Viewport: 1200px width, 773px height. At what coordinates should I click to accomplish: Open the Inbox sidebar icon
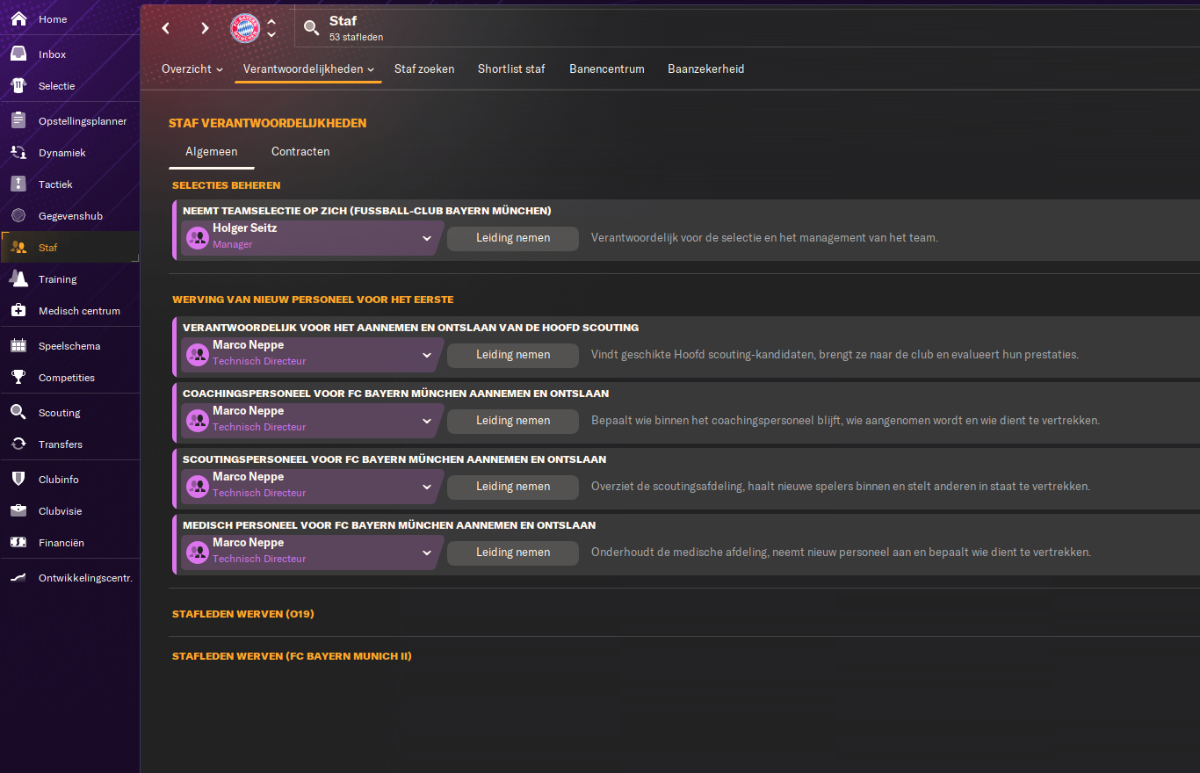point(18,54)
